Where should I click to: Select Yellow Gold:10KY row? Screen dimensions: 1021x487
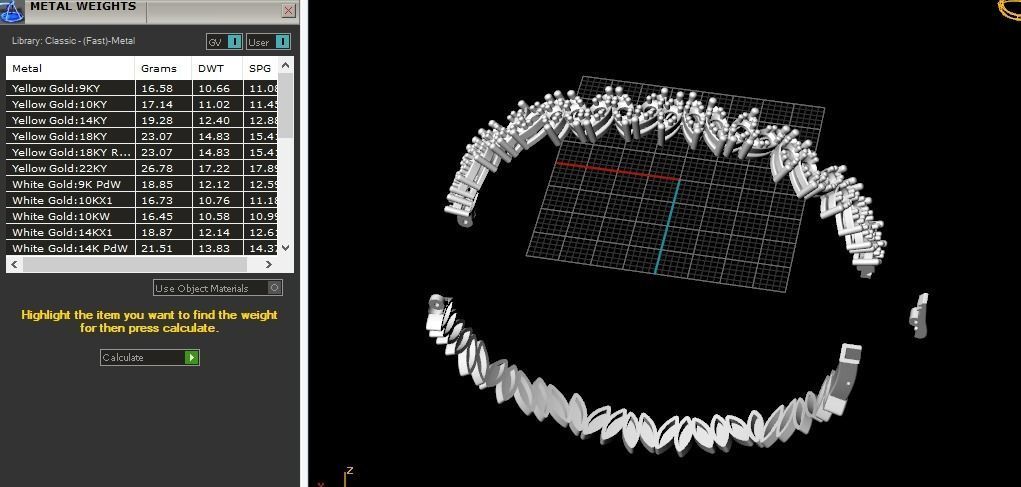tap(142, 104)
